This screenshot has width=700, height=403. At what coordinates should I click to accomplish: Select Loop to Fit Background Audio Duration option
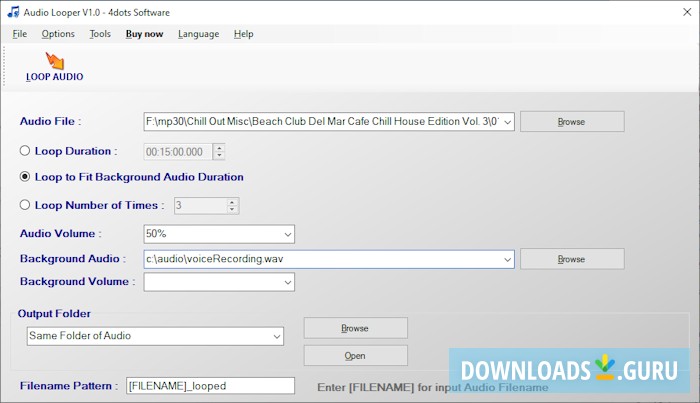(x=25, y=177)
